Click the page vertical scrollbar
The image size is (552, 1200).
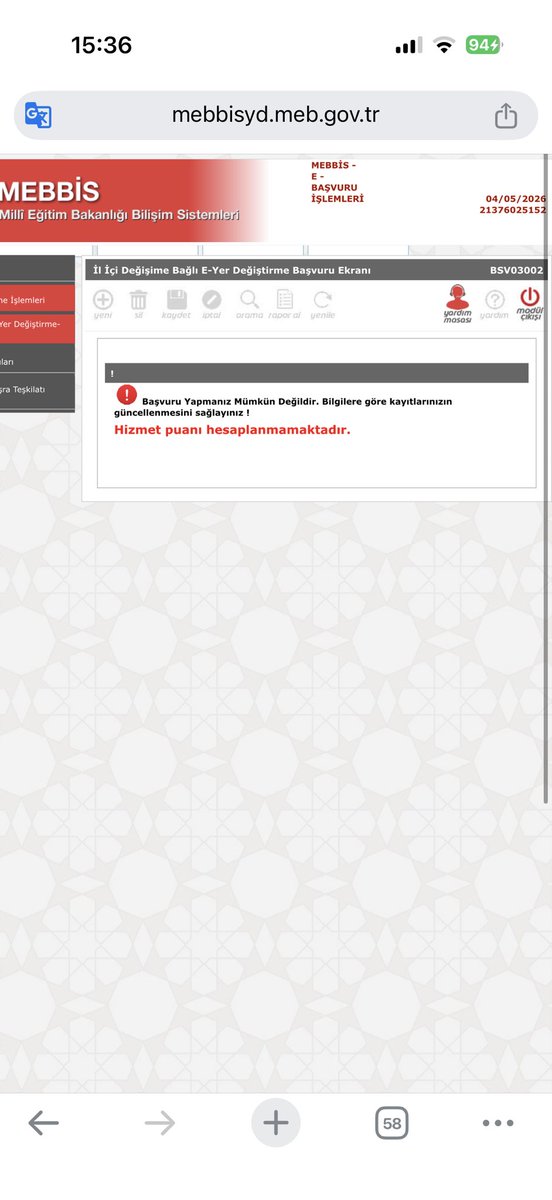pos(546,480)
